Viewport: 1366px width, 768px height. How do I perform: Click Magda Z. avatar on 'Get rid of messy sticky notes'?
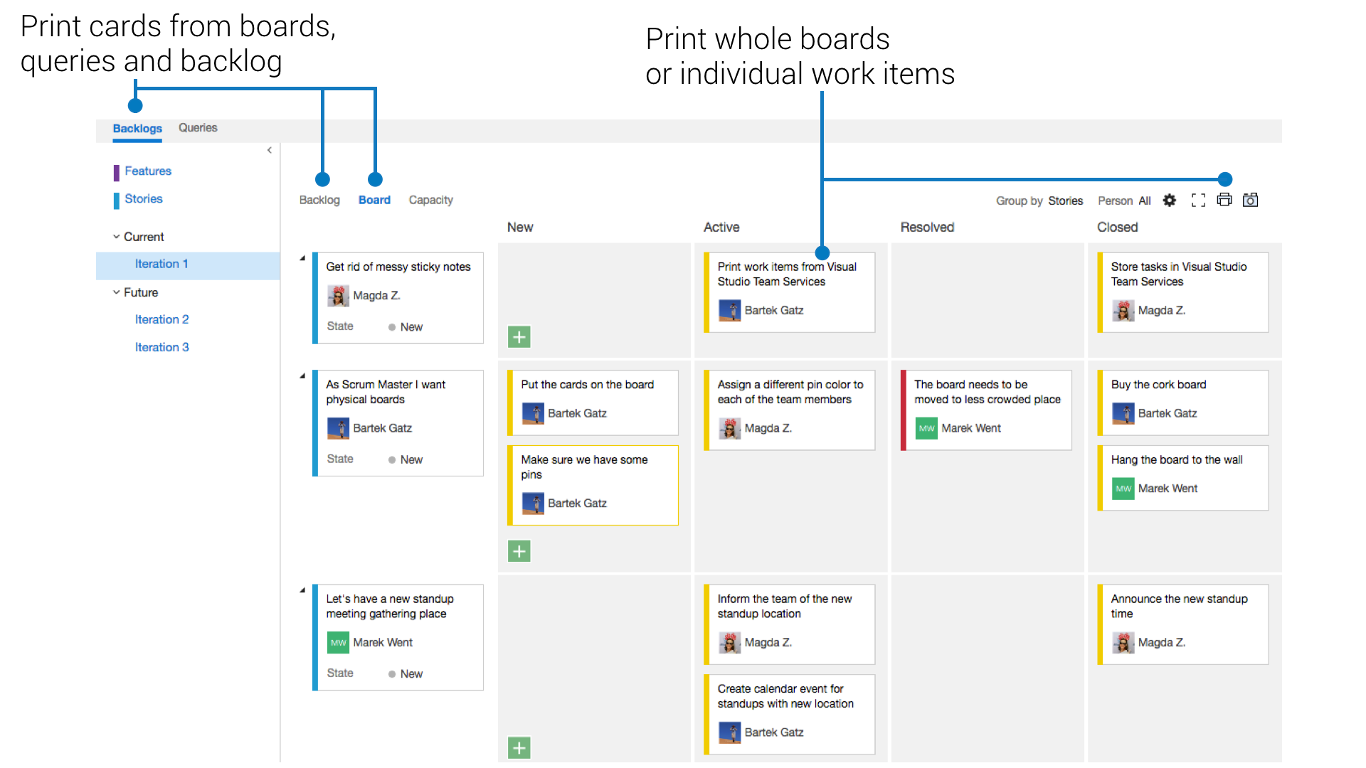[x=338, y=296]
